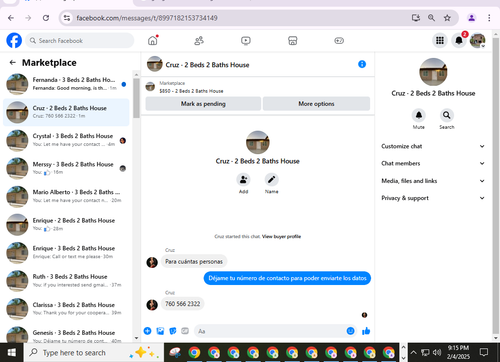The width and height of the screenshot is (500, 362).
Task: Click the 'Para cuántas personas' message
Action: click(x=194, y=261)
